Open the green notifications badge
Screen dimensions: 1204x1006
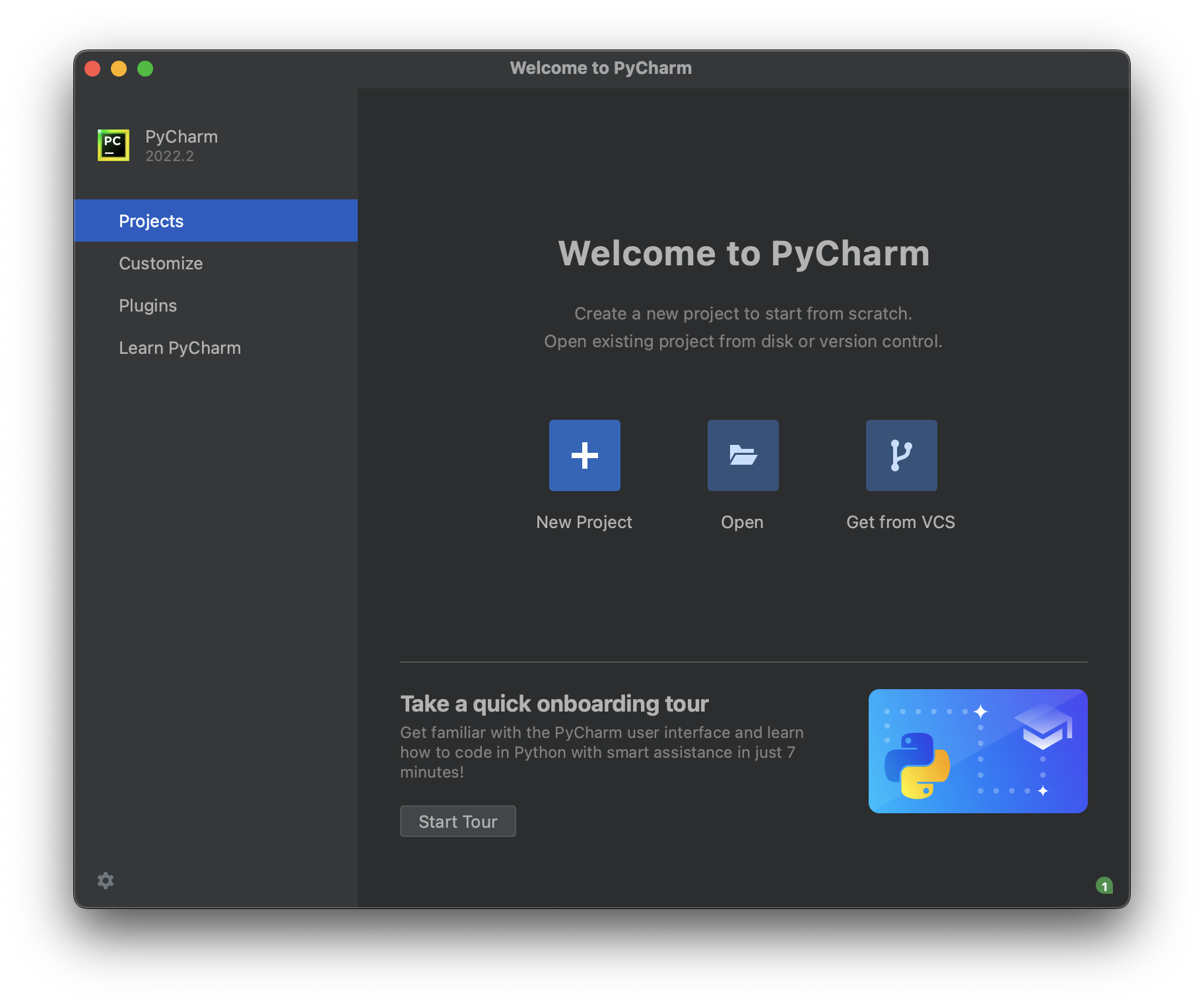pos(1104,885)
